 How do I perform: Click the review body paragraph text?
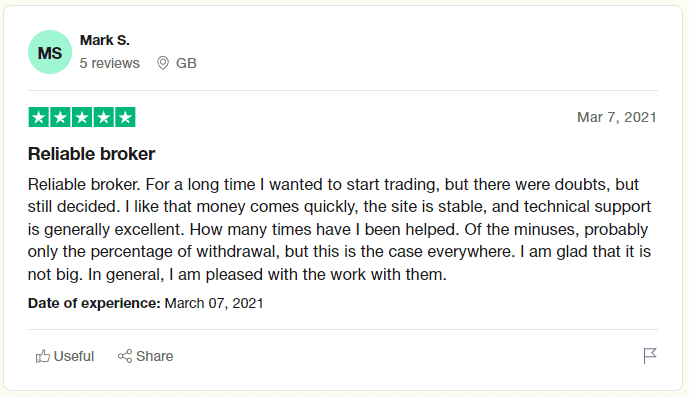(339, 229)
